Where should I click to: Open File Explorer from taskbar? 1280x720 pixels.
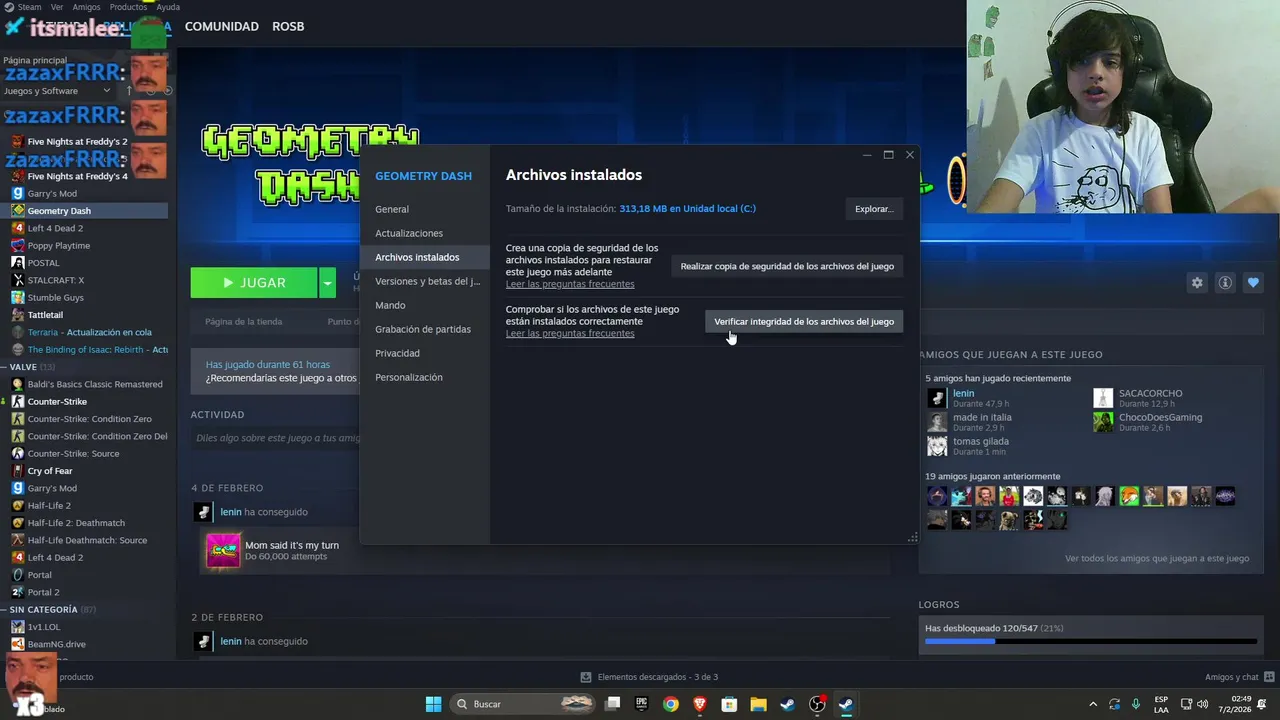[x=758, y=704]
